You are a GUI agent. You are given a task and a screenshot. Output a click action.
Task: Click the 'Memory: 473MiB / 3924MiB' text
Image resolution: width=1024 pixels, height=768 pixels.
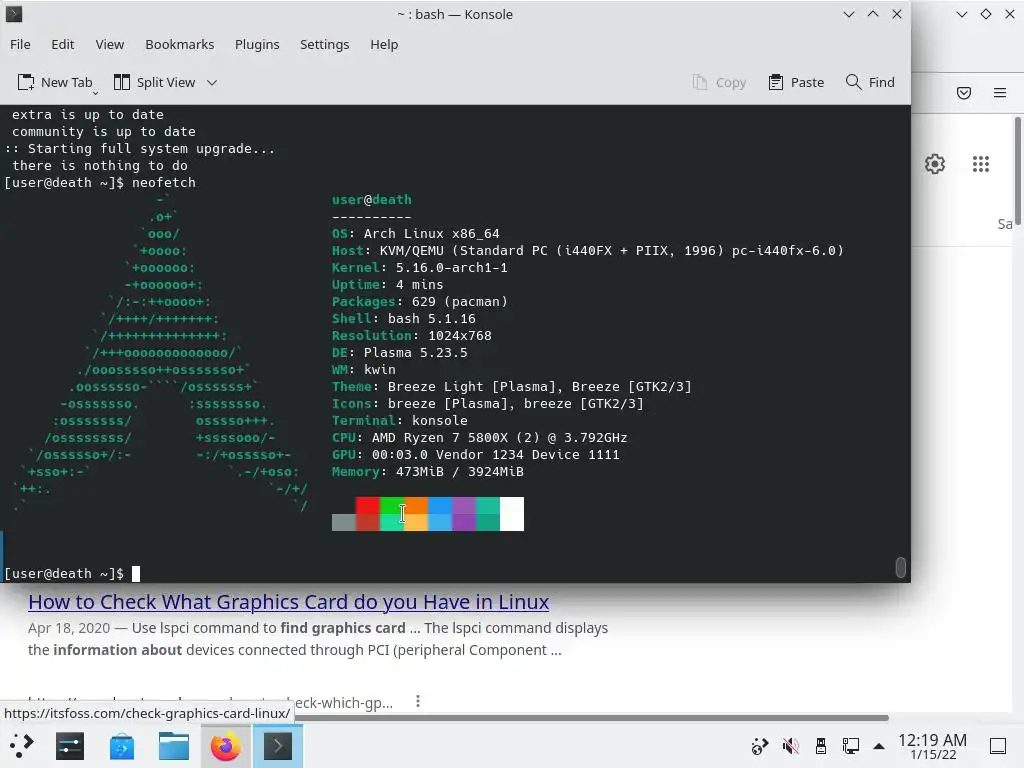(x=428, y=472)
